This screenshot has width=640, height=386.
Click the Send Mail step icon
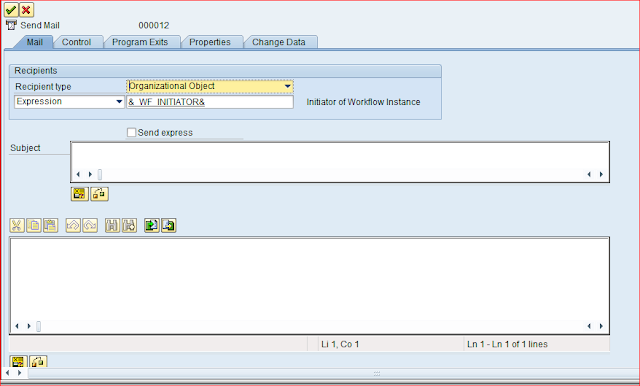[x=11, y=25]
